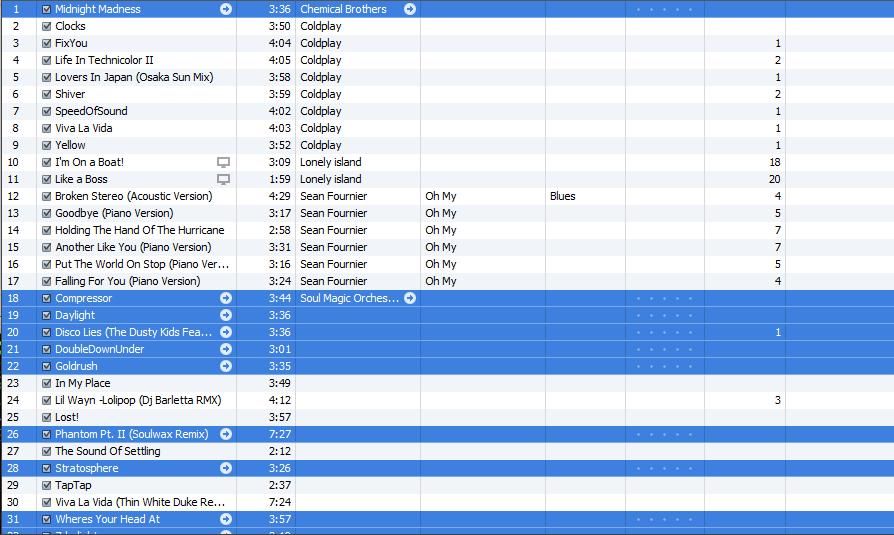Click the arrow icon next to Midnight Madness
894x535 pixels.
click(226, 9)
